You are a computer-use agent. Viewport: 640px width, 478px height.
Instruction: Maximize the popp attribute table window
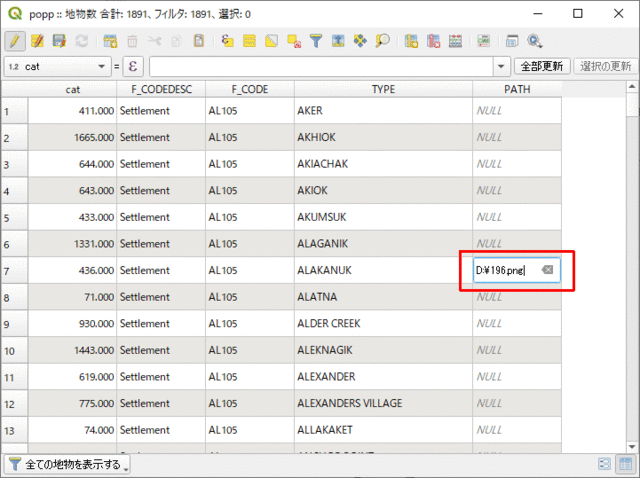578,14
